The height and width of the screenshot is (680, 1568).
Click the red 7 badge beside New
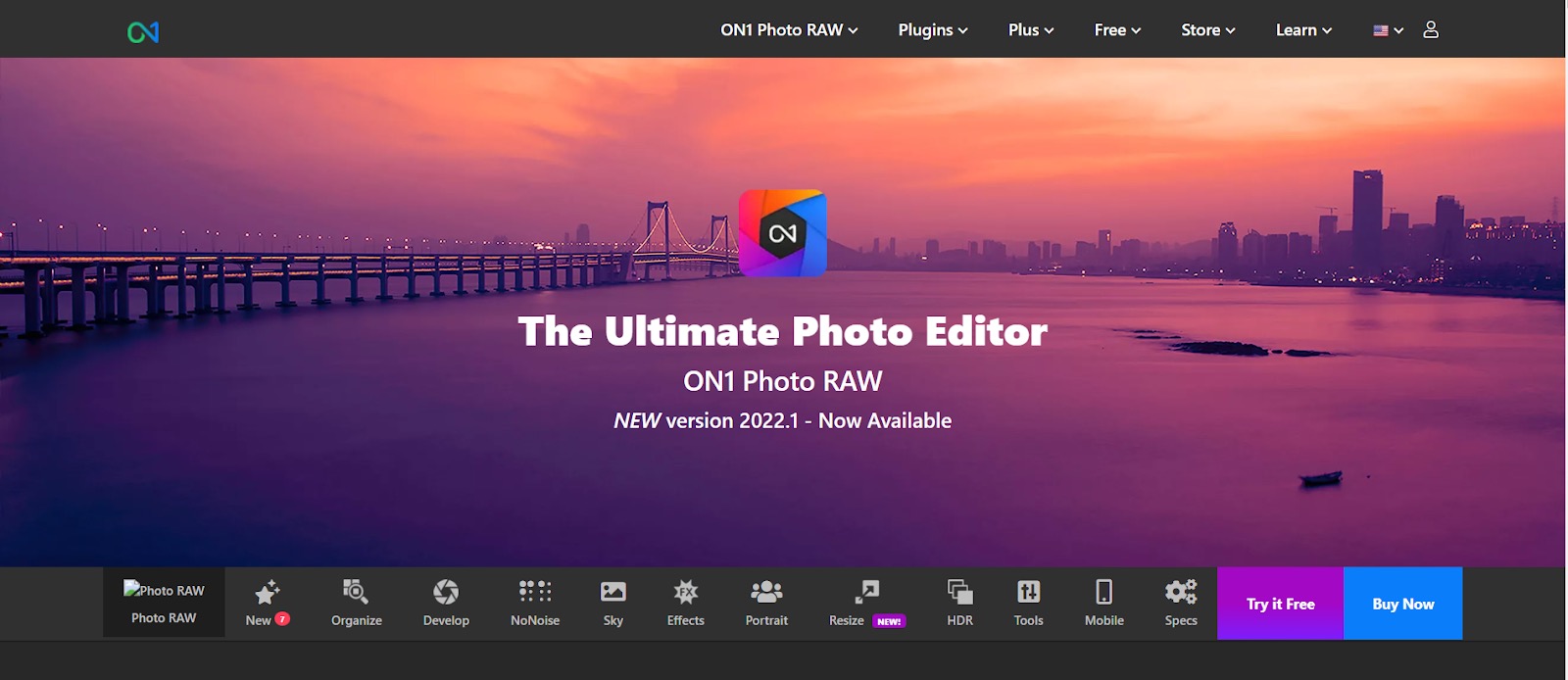(x=282, y=619)
